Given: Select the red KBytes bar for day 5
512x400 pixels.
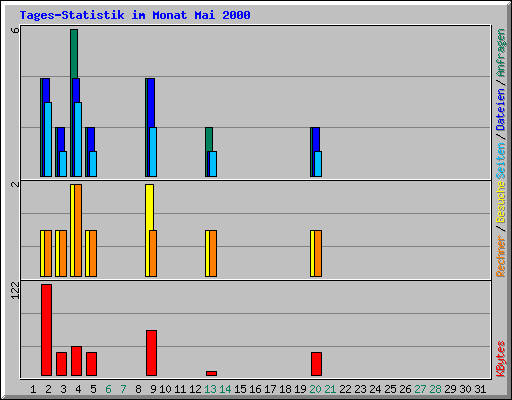Looking at the screenshot, I should 91,364.
